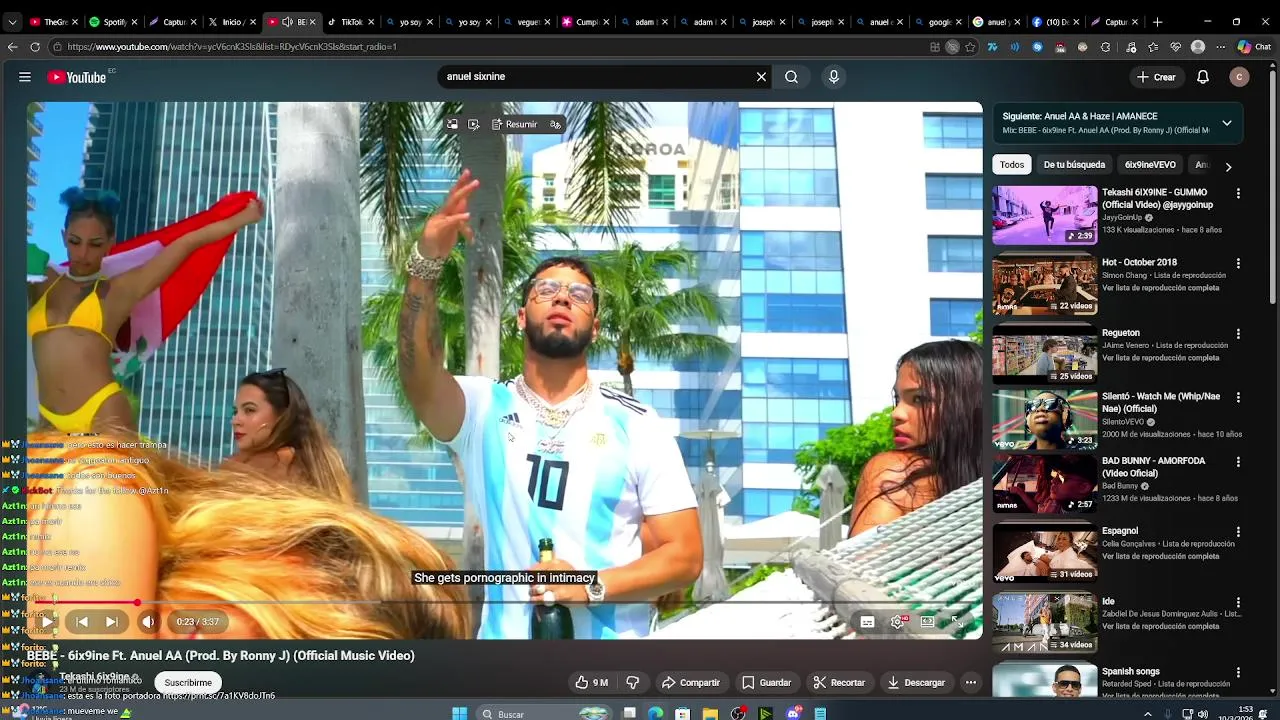
Task: Open the Windows Start menu
Action: coord(459,713)
